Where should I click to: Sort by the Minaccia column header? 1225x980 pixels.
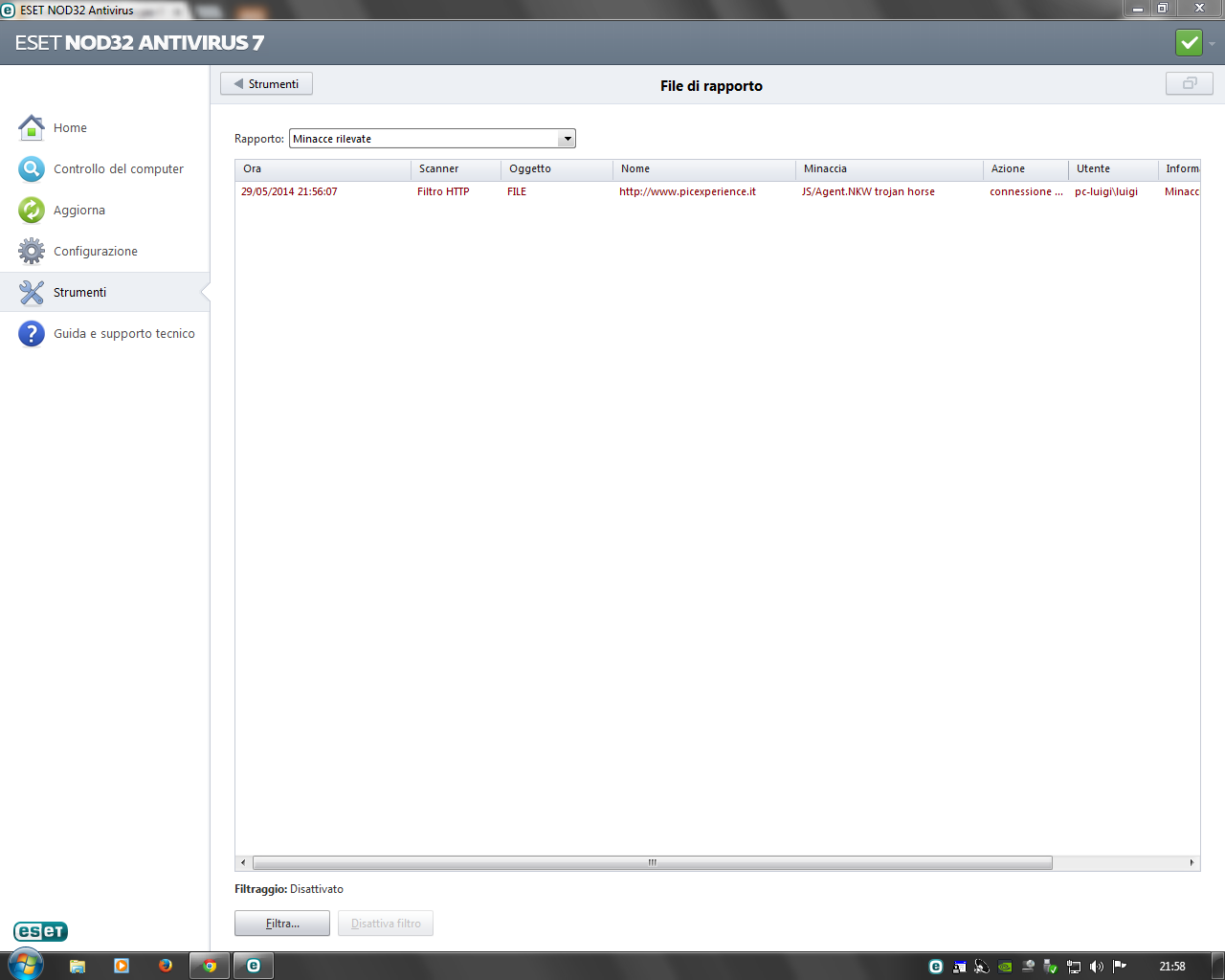[888, 169]
